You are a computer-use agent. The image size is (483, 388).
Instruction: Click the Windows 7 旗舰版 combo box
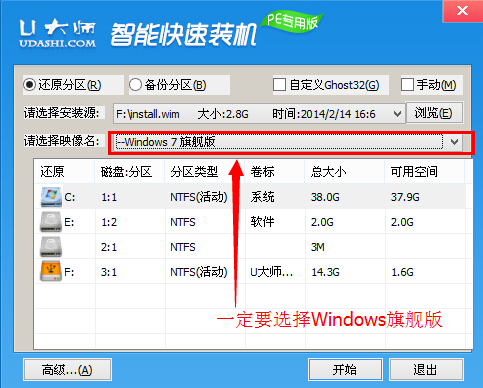pos(288,142)
